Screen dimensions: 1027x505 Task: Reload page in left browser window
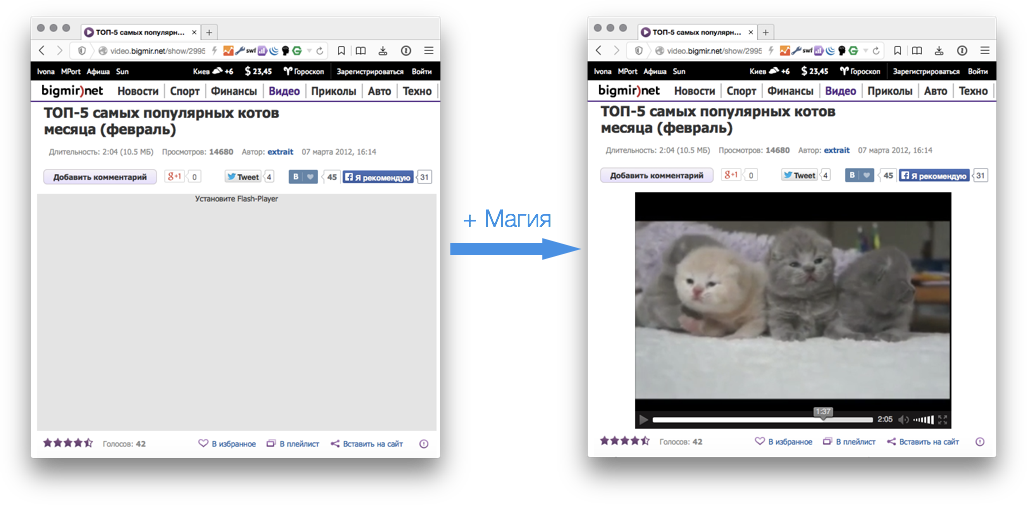point(320,50)
